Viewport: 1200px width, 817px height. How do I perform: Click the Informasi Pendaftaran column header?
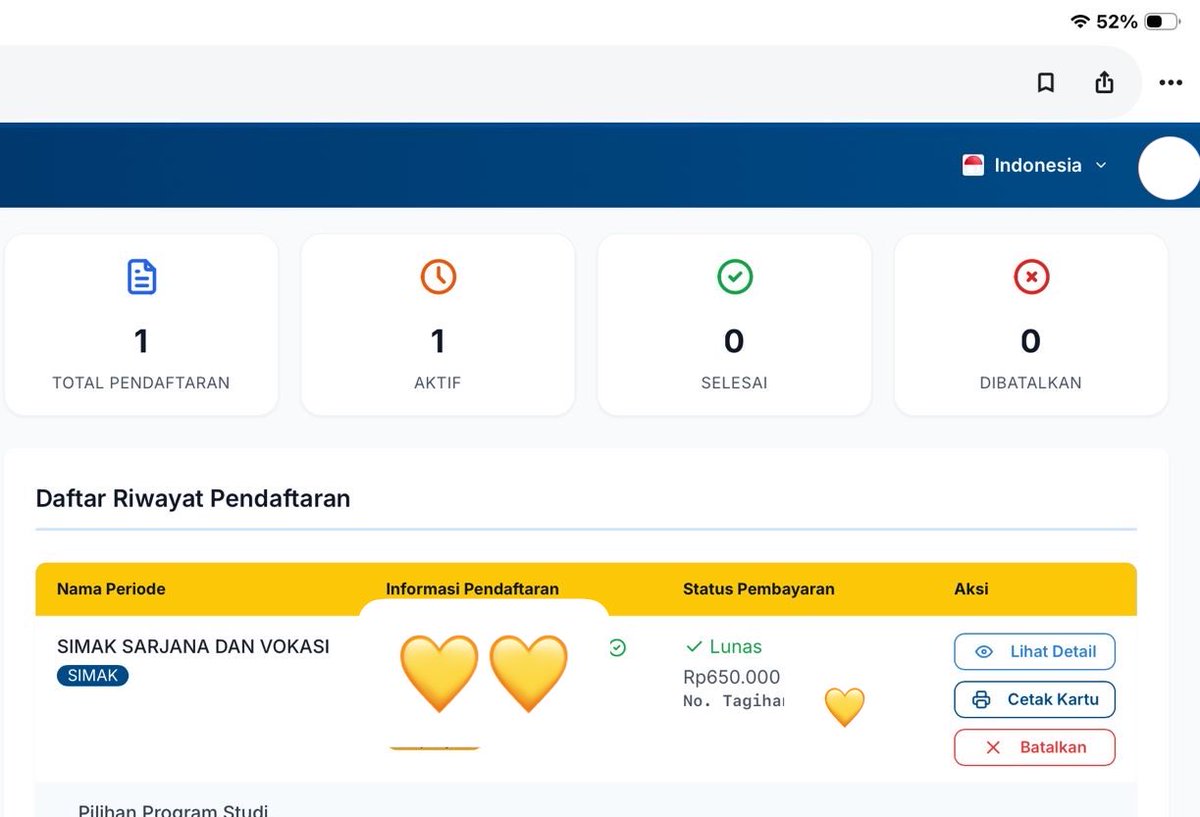472,589
